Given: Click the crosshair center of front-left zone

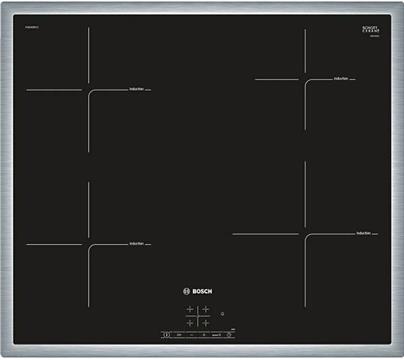Looking at the screenshot, I should (x=88, y=244).
